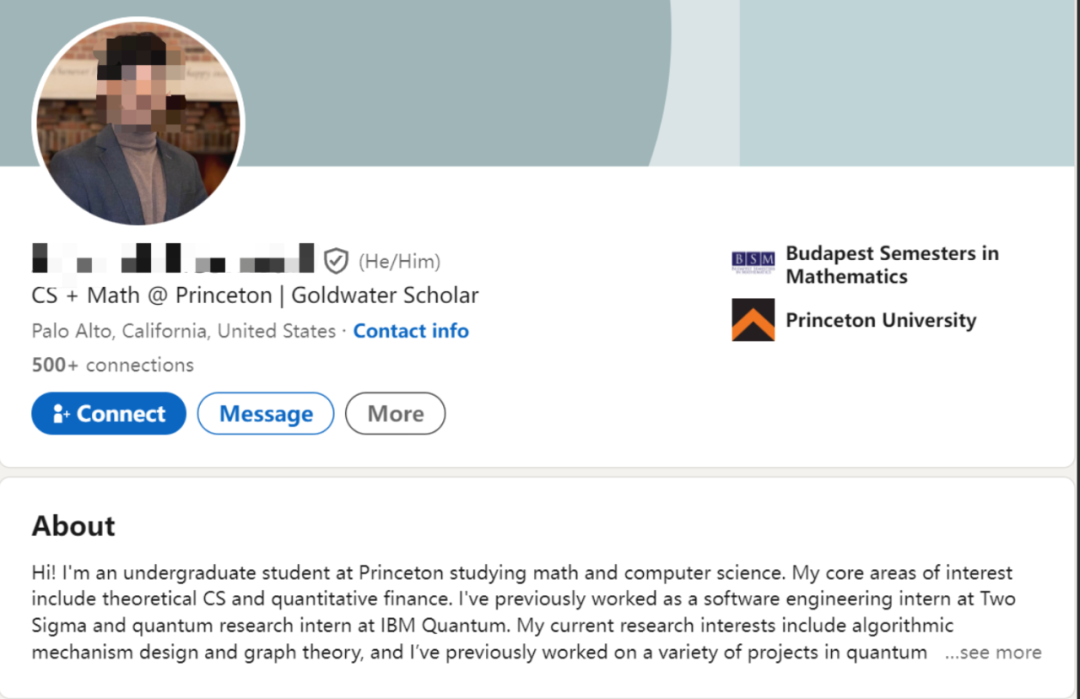Open the Budapest Semesters in Mathematics text link
Image resolution: width=1080 pixels, height=699 pixels.
pos(891,265)
